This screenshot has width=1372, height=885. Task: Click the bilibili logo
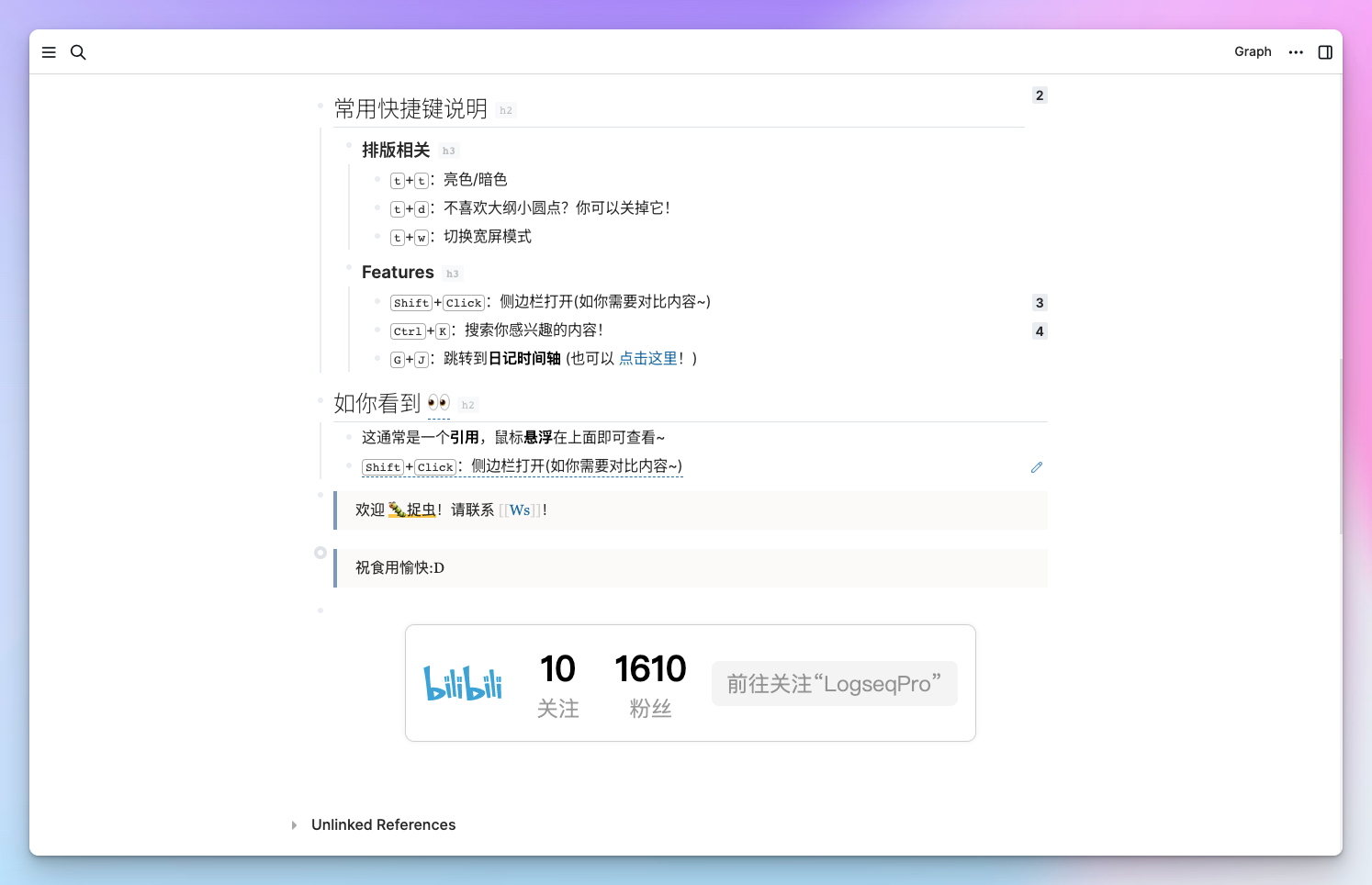[x=464, y=683]
